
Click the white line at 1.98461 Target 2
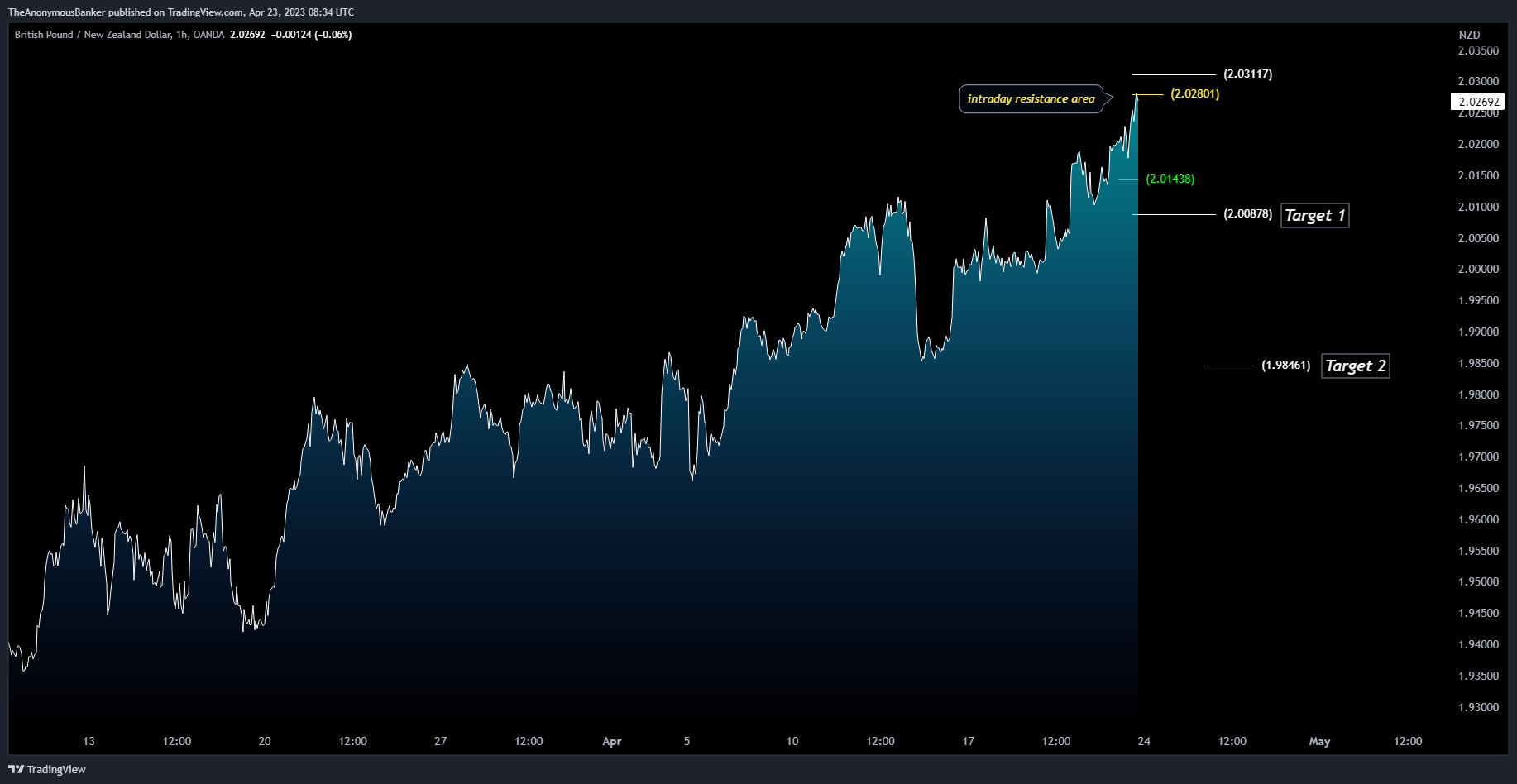click(1231, 366)
